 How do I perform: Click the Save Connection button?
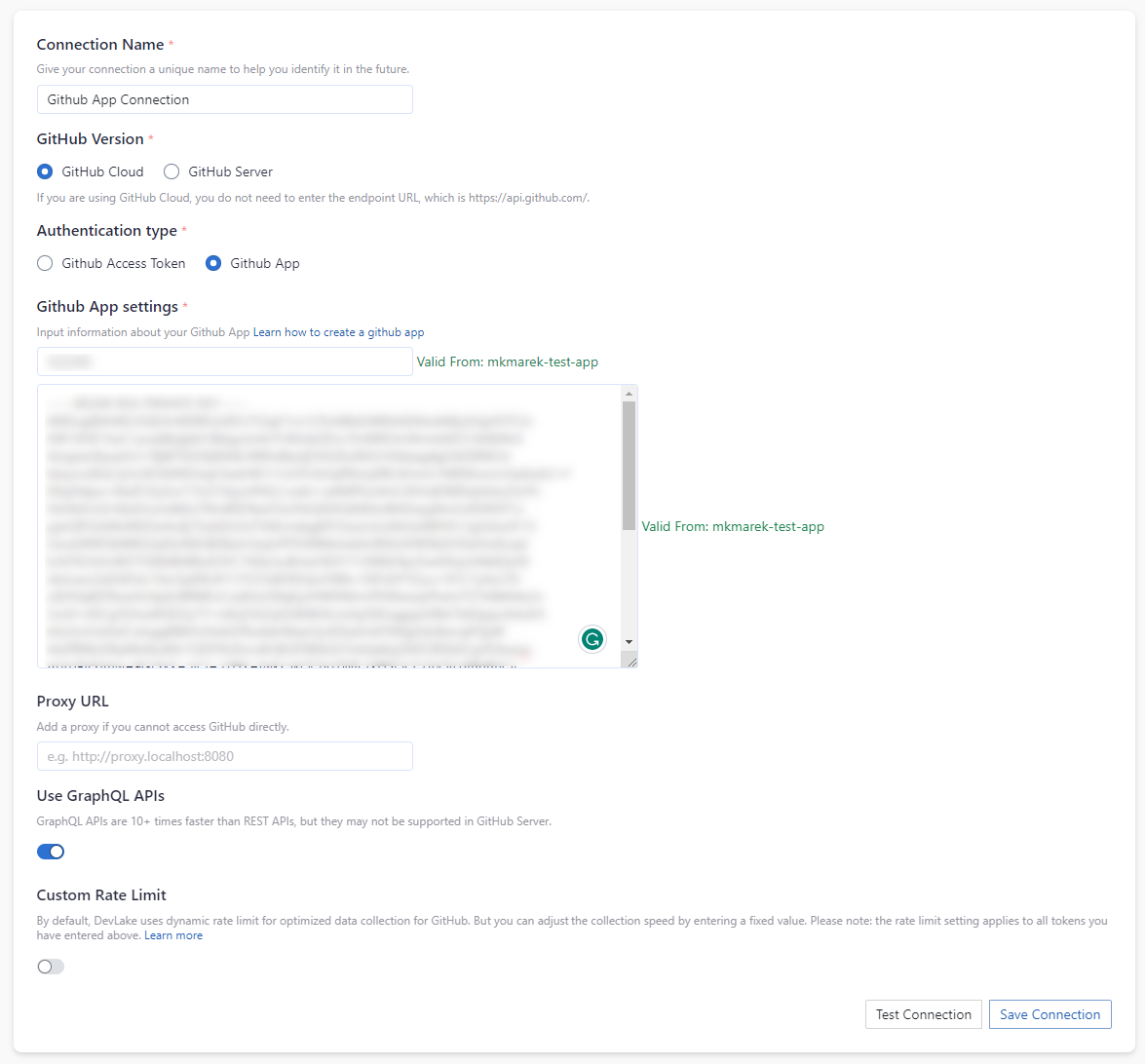(x=1050, y=1014)
